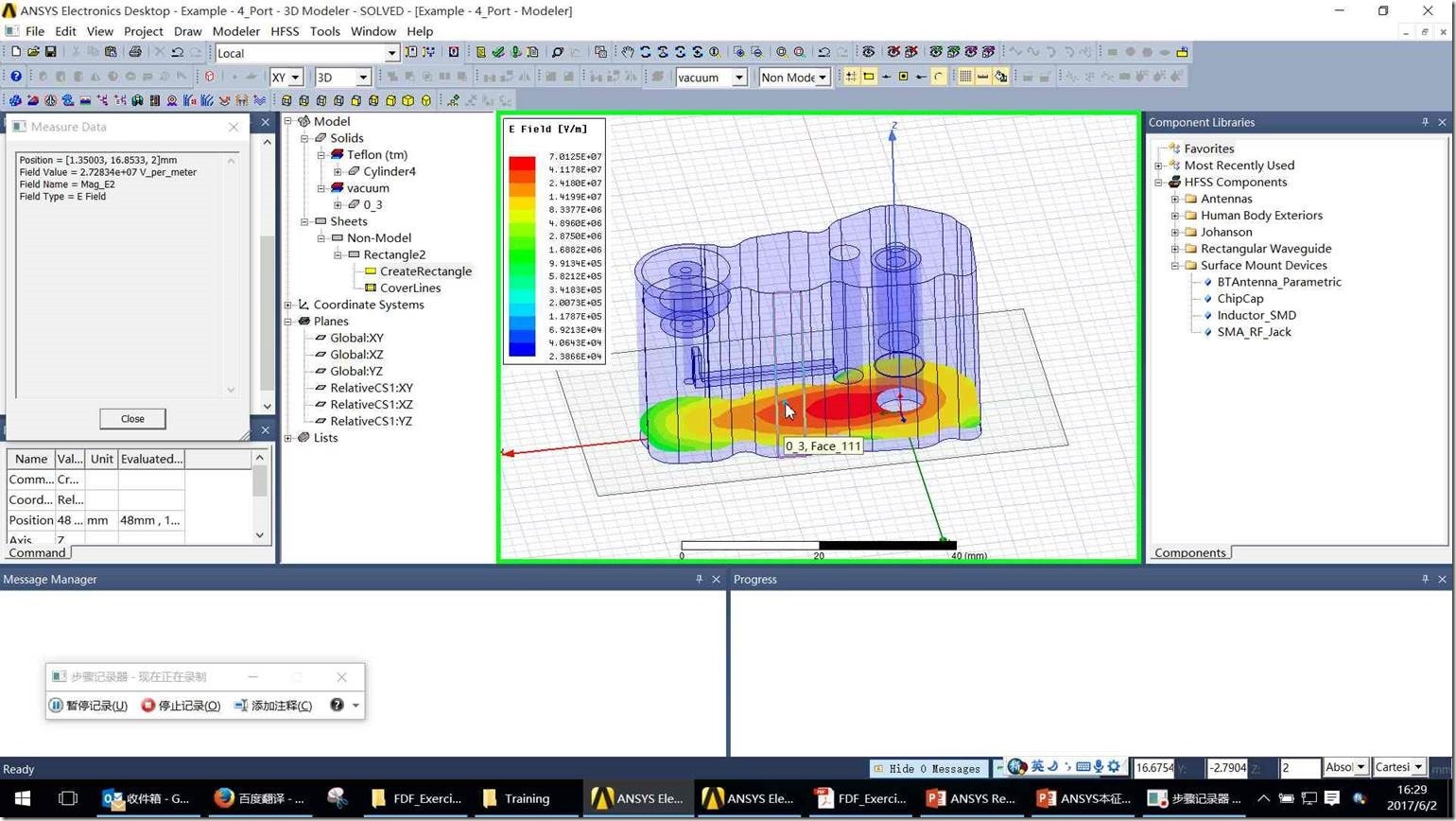This screenshot has width=1456, height=821.
Task: Expand the Lists tree node
Action: (x=288, y=438)
